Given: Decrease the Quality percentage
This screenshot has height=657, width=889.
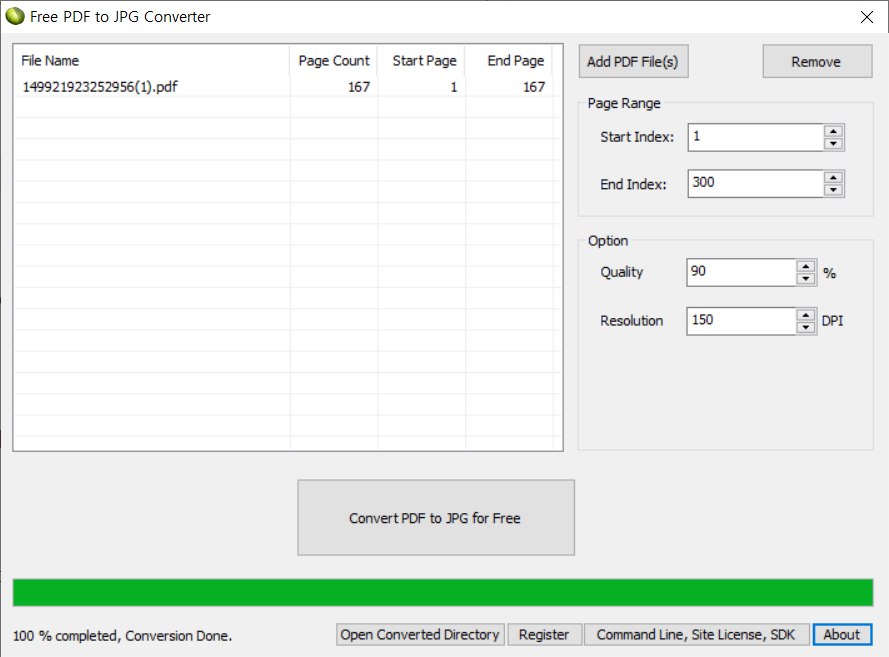Looking at the screenshot, I should coord(806,279).
